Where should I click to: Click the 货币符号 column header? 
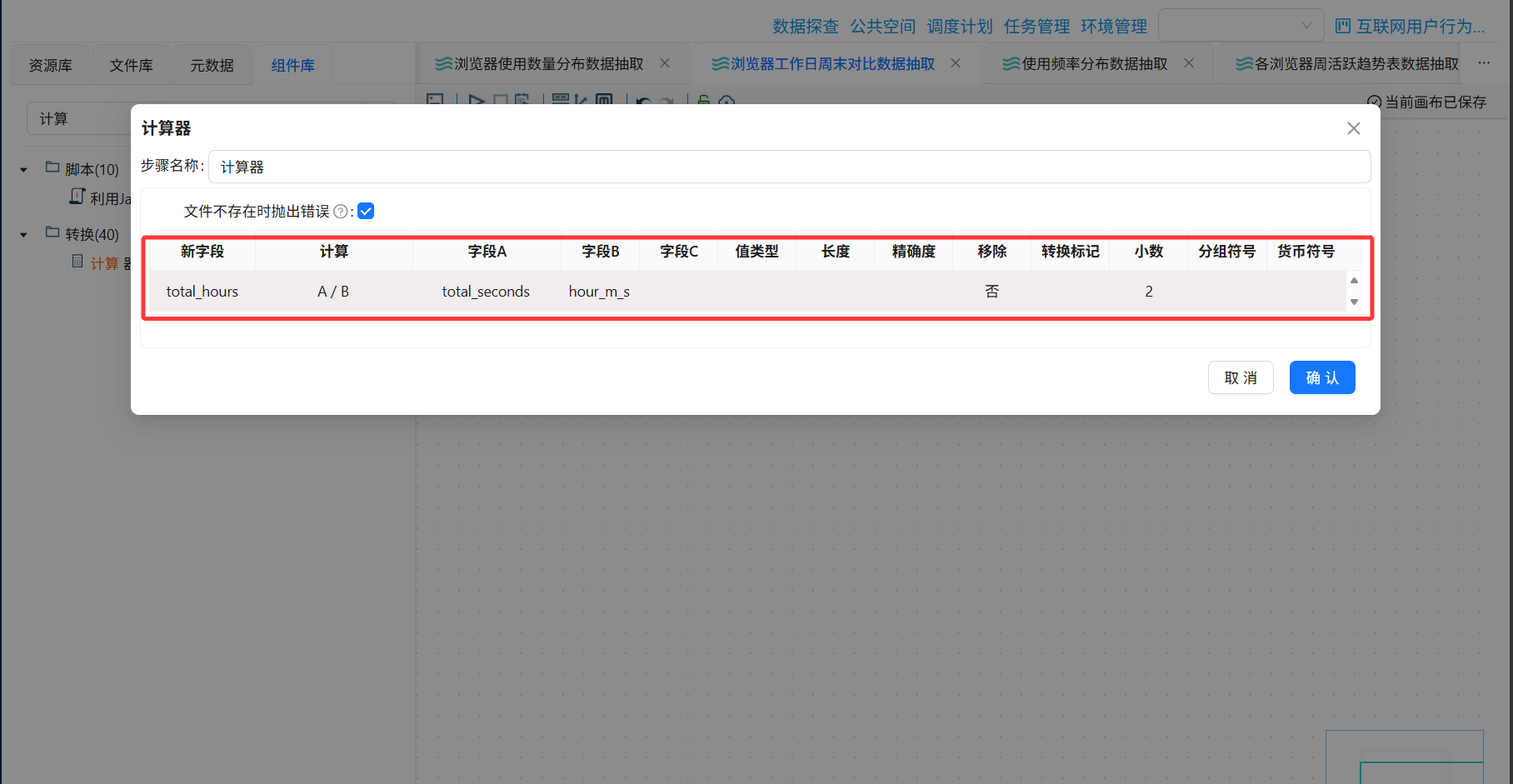(1306, 252)
